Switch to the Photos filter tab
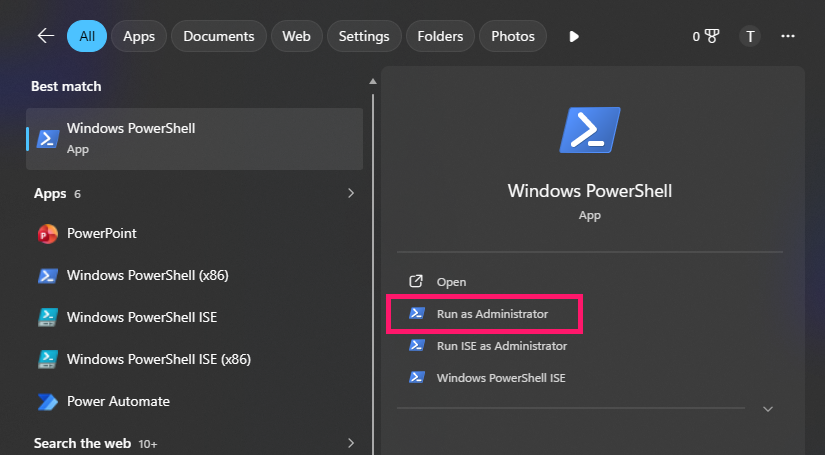825x455 pixels. click(513, 36)
